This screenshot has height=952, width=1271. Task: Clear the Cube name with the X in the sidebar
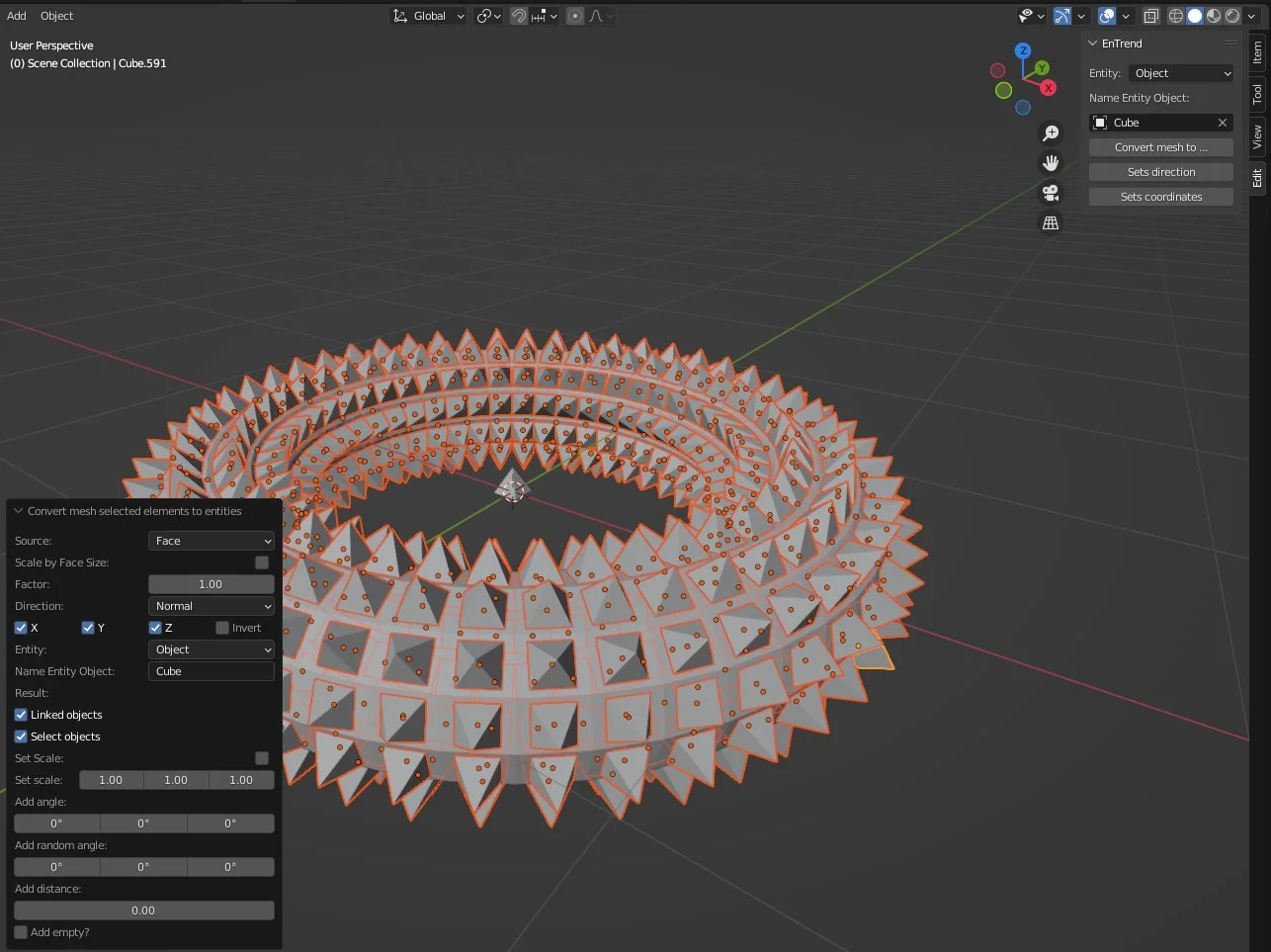(1223, 122)
